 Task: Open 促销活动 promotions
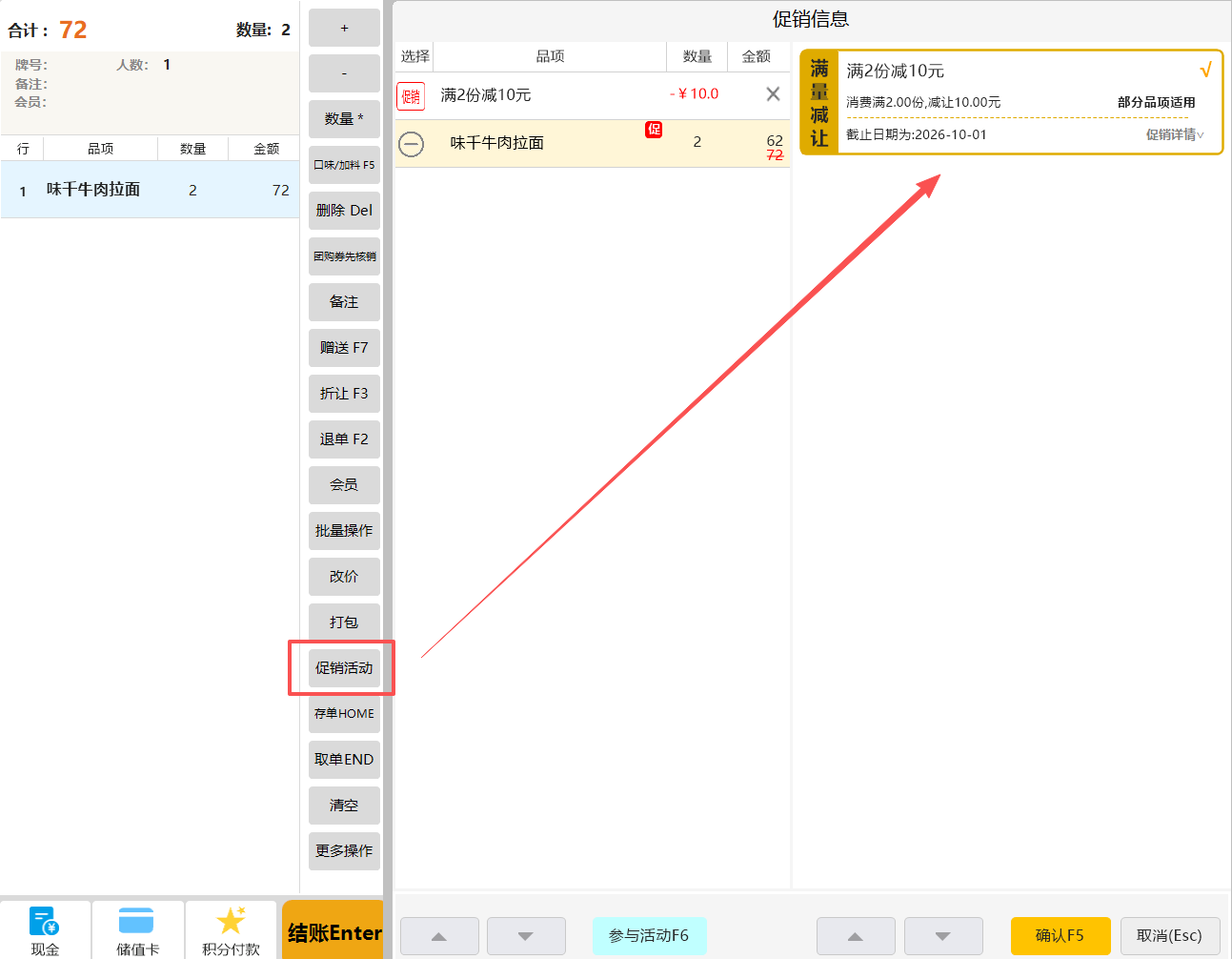pos(344,668)
